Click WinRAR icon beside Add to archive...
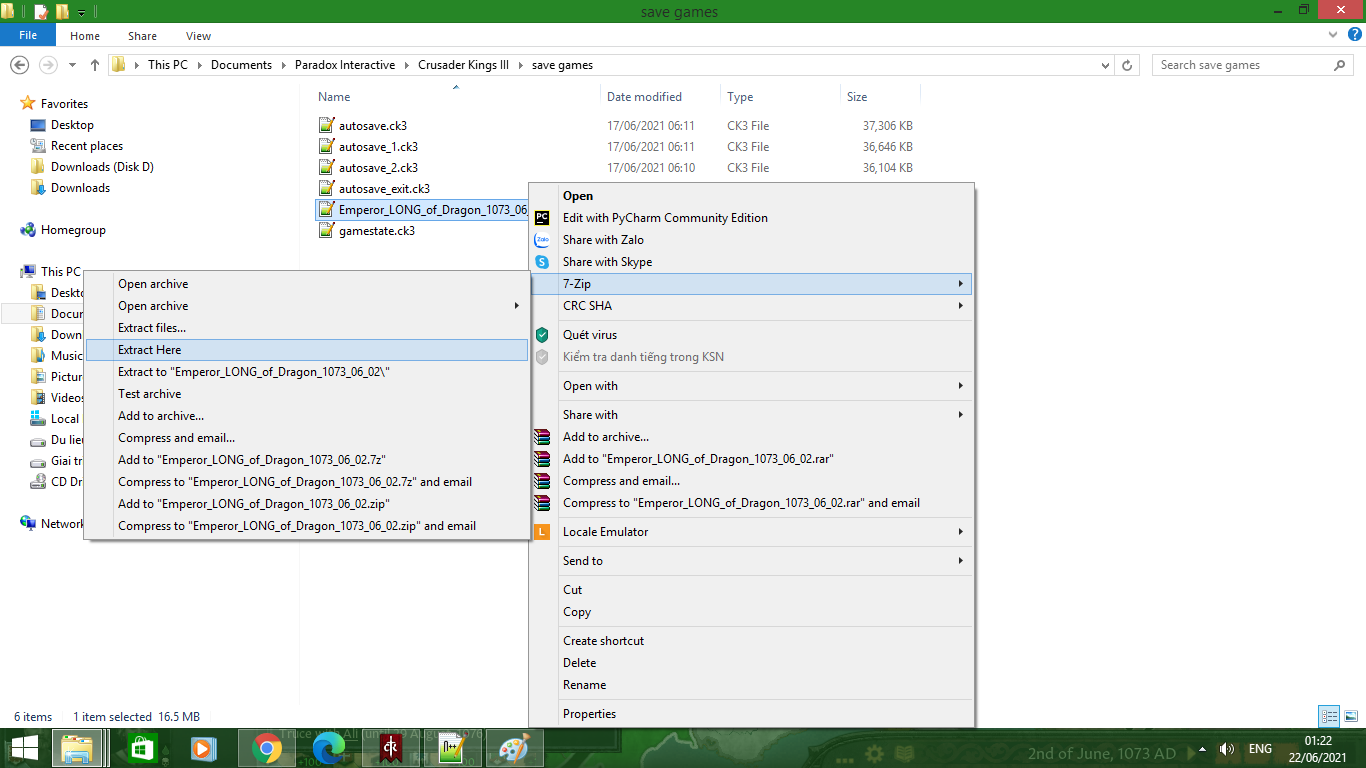The height and width of the screenshot is (768, 1366). pyautogui.click(x=542, y=437)
